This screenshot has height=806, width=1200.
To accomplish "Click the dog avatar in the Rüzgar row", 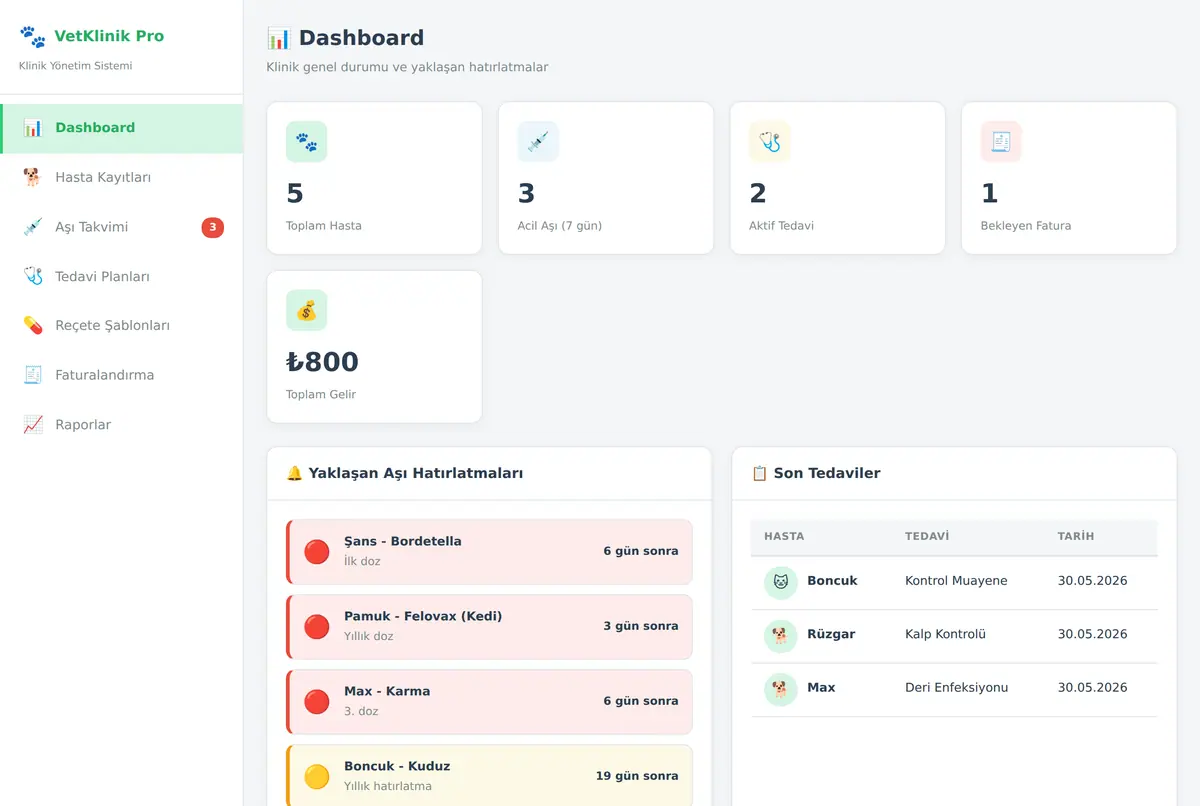I will click(781, 636).
